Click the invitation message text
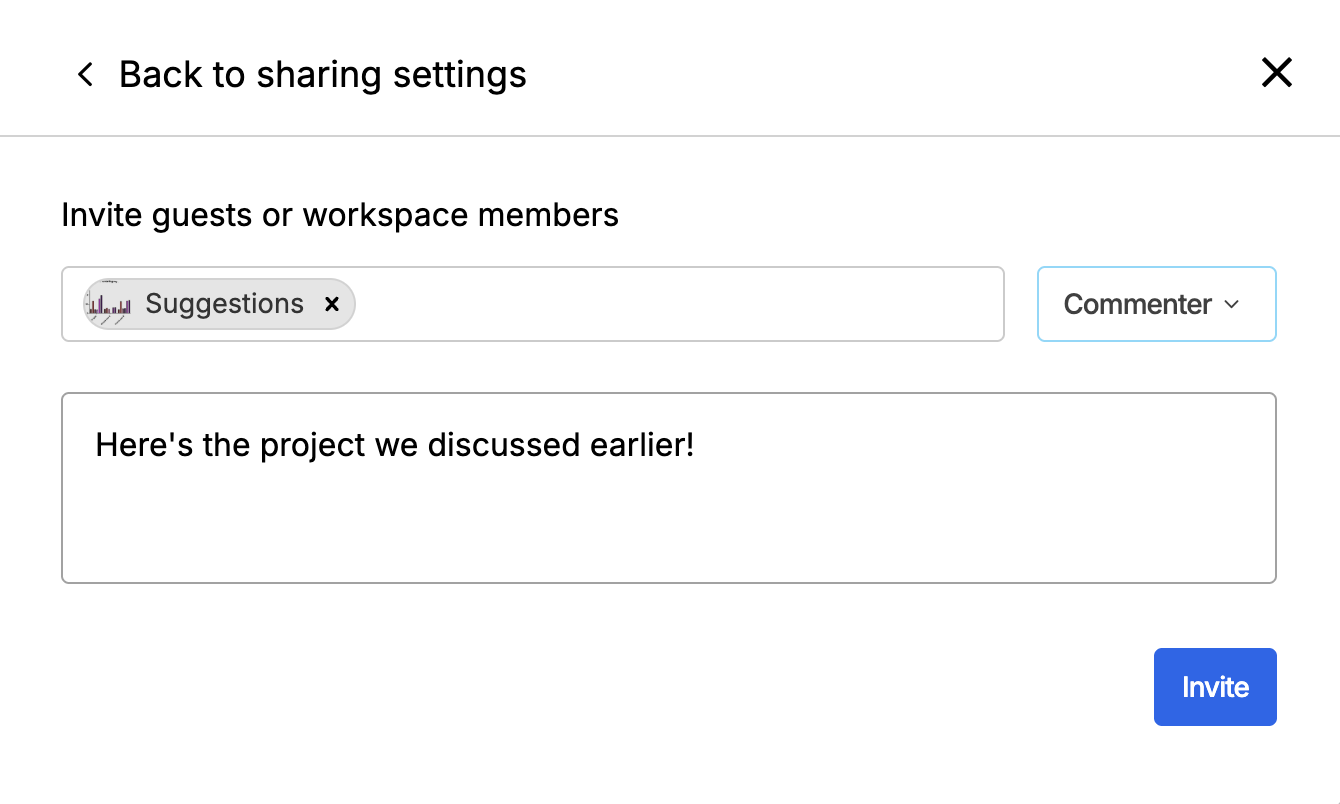Image resolution: width=1340 pixels, height=804 pixels. 394,445
